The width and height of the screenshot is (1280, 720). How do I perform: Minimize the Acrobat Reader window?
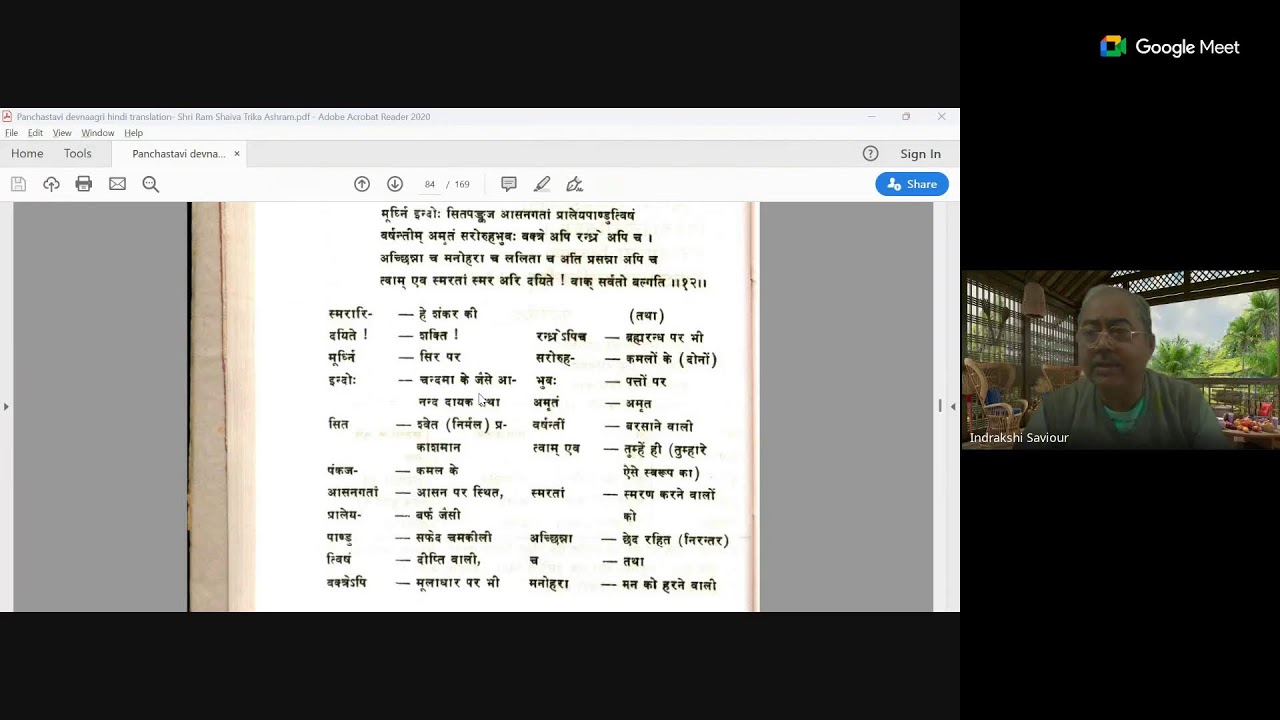tap(871, 117)
